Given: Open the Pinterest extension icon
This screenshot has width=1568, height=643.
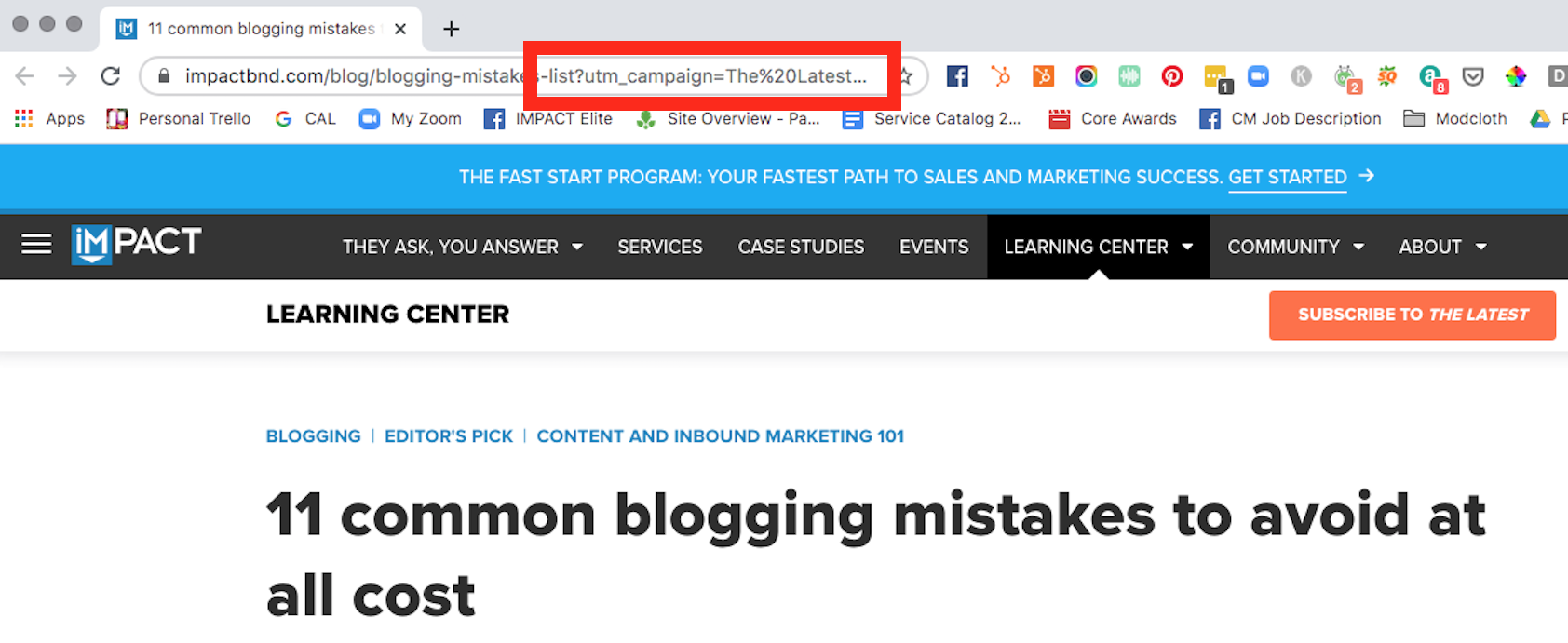Looking at the screenshot, I should coord(1172,76).
